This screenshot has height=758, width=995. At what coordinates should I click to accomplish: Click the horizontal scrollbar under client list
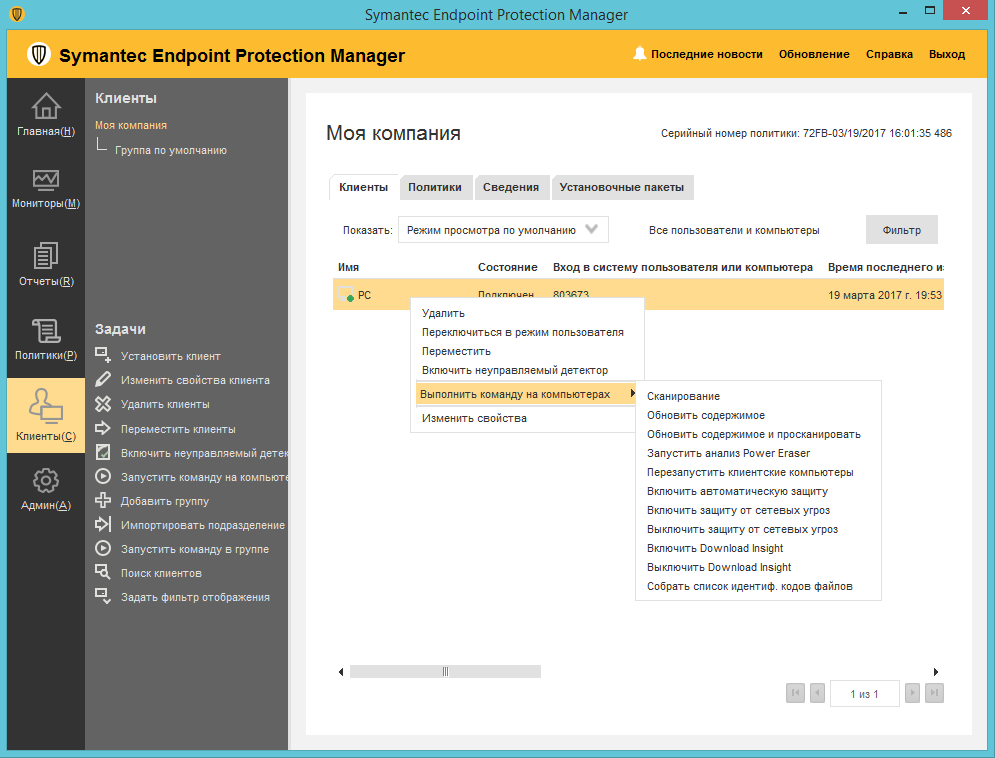(x=445, y=672)
